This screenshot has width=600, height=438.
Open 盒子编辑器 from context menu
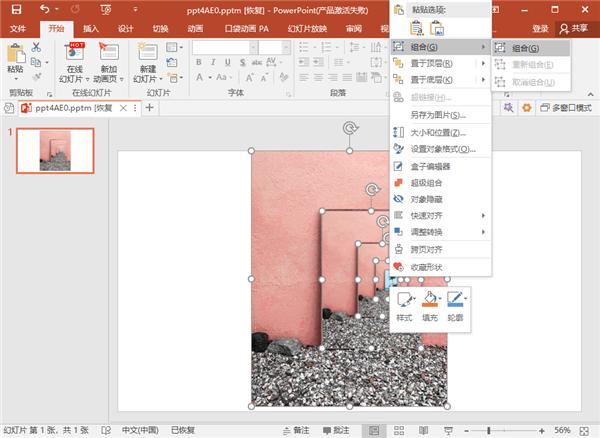tap(440, 166)
